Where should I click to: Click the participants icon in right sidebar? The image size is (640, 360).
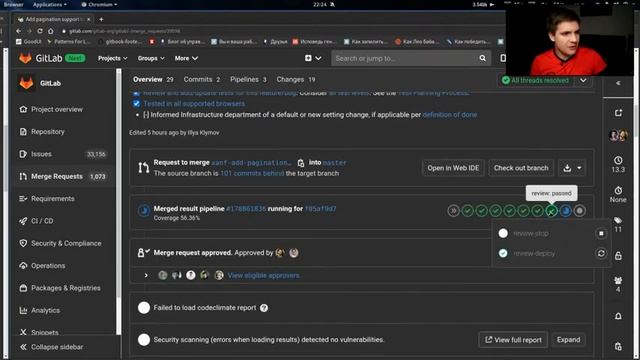click(618, 280)
